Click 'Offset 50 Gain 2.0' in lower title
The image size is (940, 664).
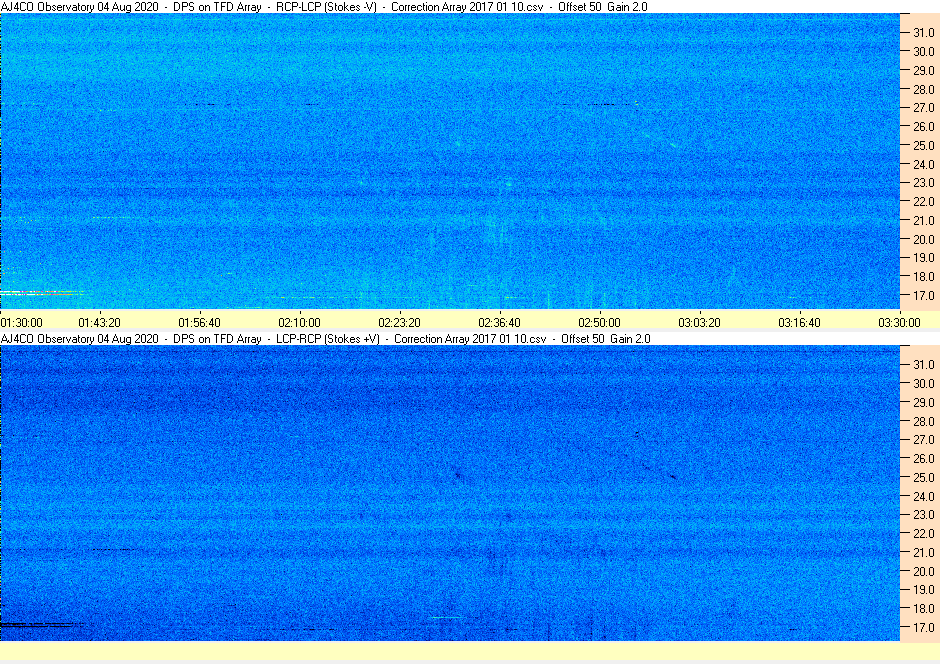(605, 339)
